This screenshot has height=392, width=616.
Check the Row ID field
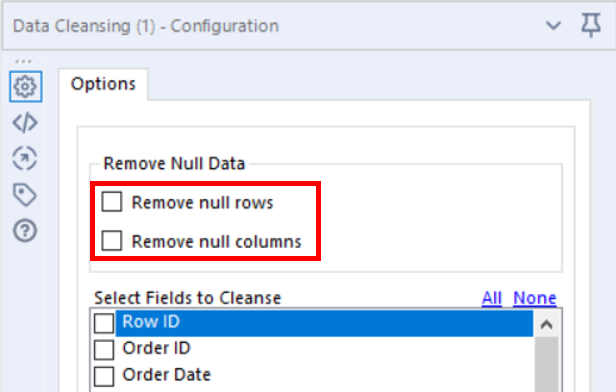[x=104, y=323]
